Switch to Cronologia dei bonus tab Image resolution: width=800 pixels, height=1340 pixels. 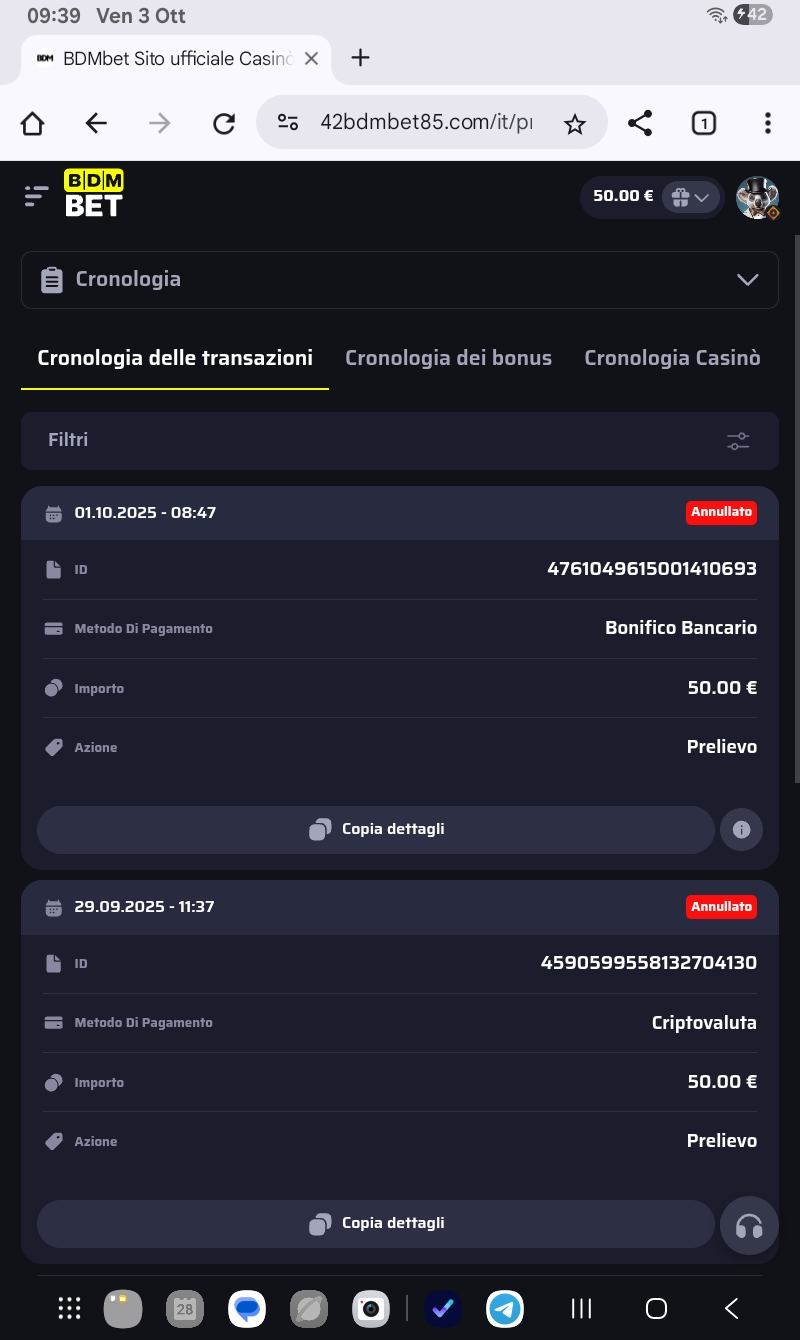click(x=448, y=358)
